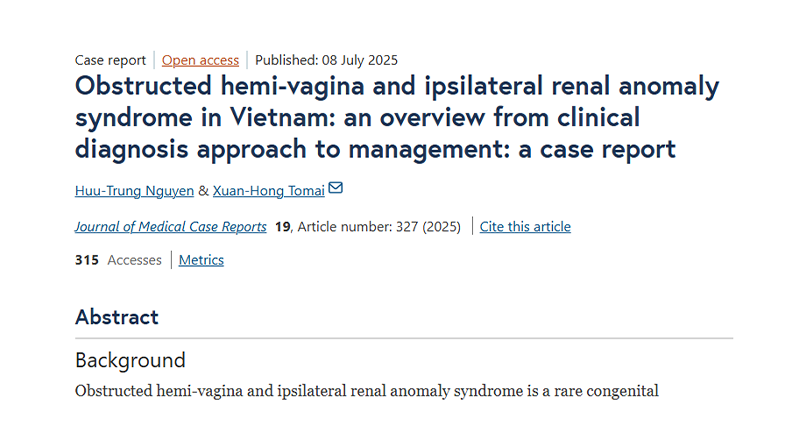Screen dimensions: 800x448
Task: Click the Abstract section heading
Action: (x=117, y=317)
